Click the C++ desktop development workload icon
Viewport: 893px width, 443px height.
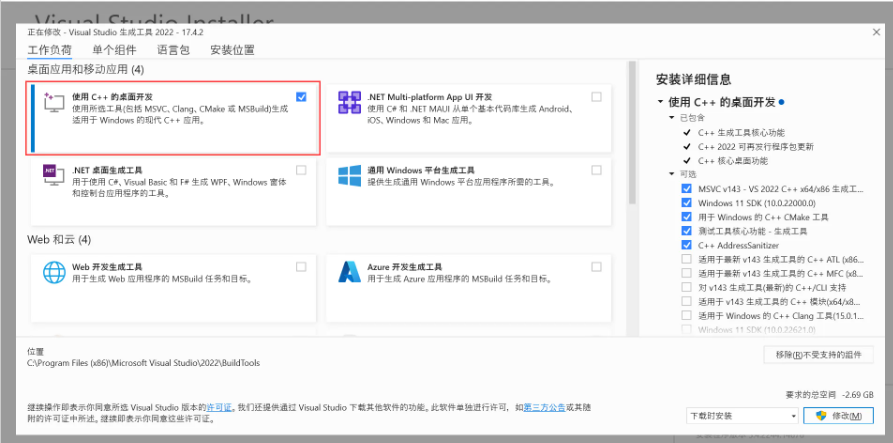click(54, 102)
